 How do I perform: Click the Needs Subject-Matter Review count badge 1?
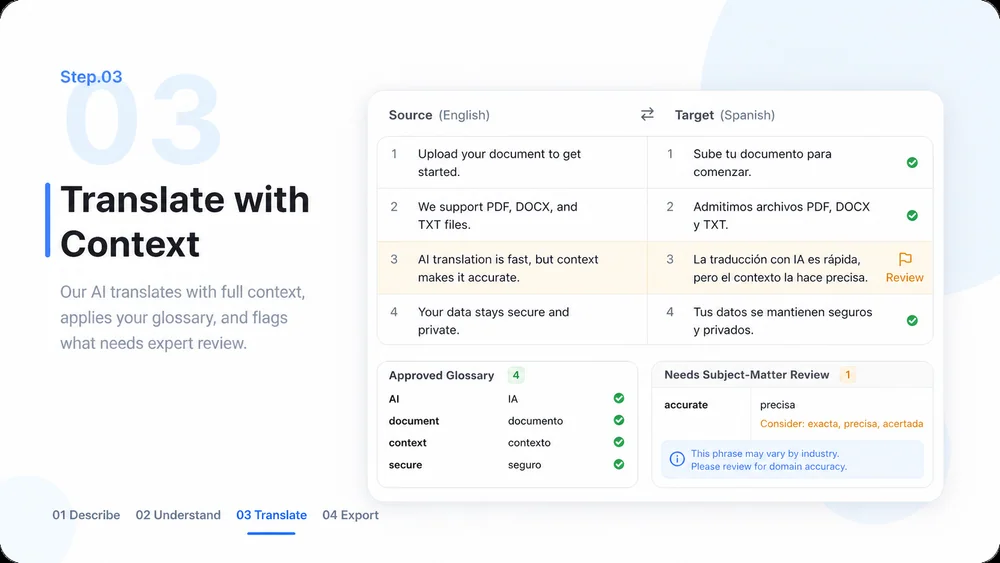(848, 375)
